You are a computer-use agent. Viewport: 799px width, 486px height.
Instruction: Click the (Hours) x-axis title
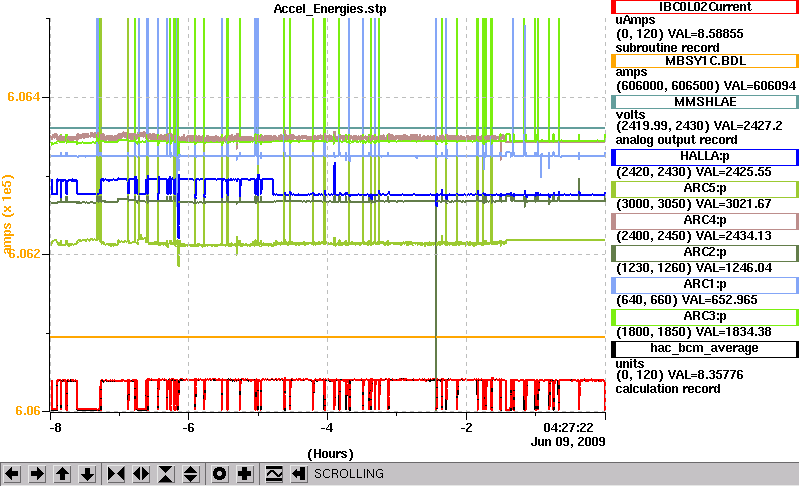click(x=330, y=454)
